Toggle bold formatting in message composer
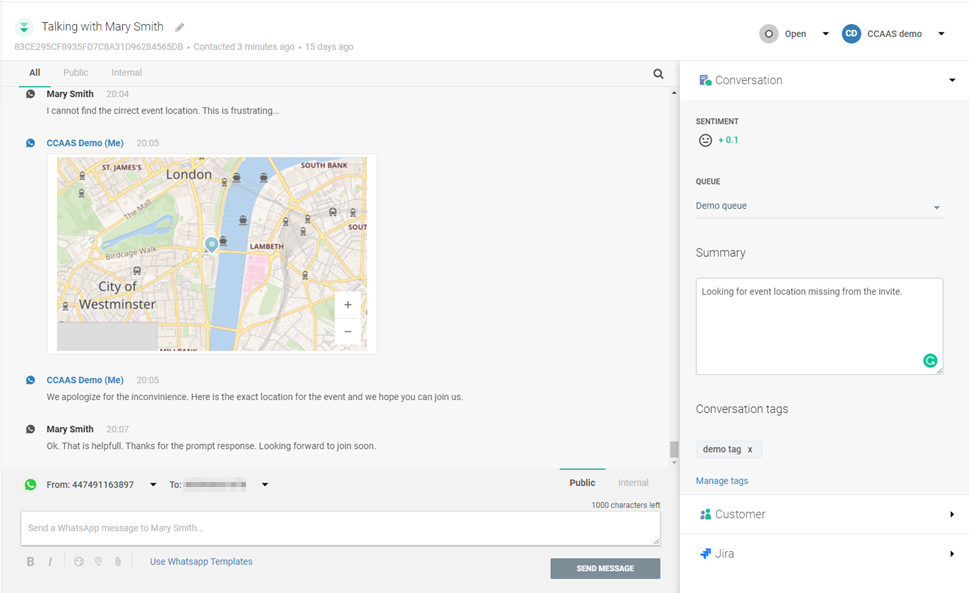 (x=30, y=562)
